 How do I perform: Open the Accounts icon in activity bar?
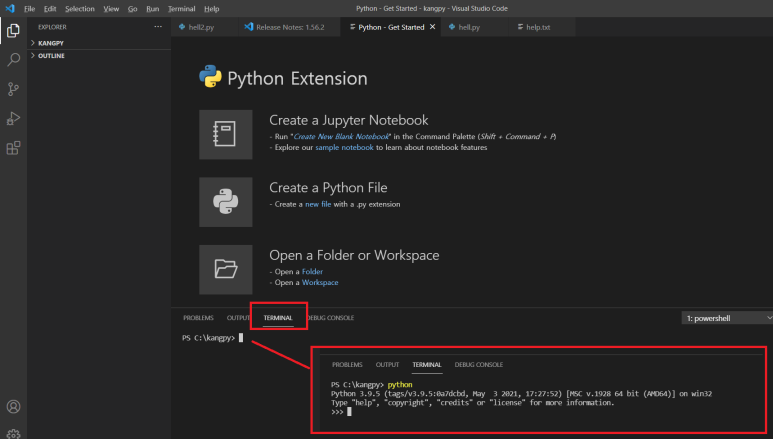tap(13, 406)
